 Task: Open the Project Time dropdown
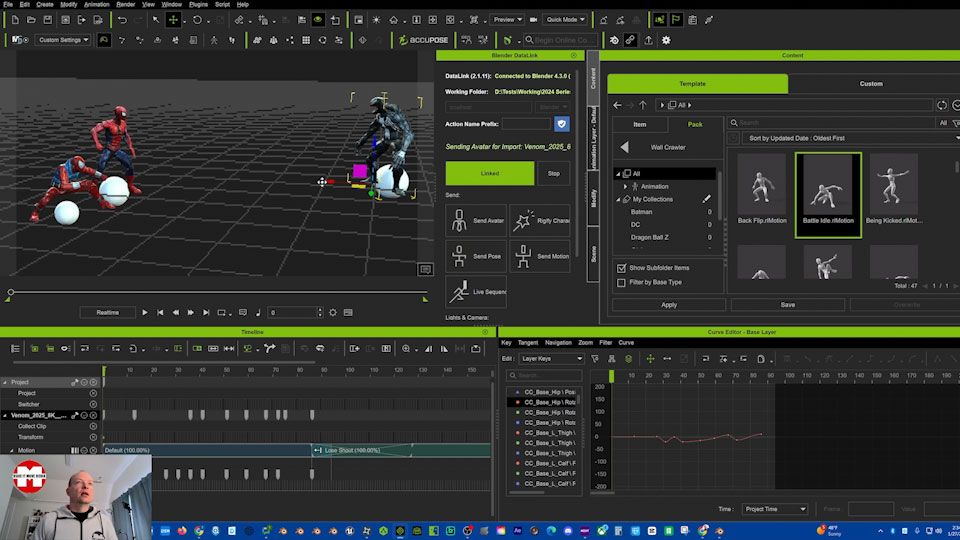coord(775,509)
